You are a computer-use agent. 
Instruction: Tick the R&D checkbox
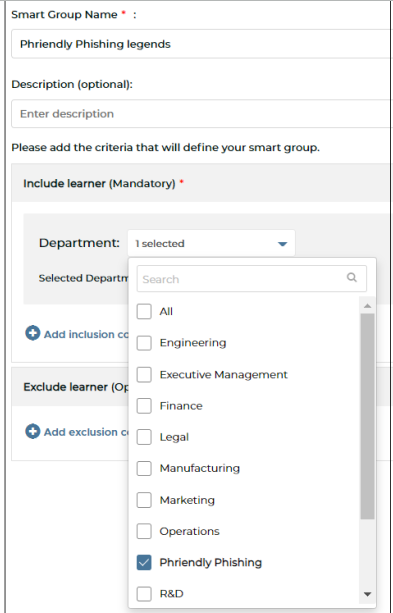point(144,594)
